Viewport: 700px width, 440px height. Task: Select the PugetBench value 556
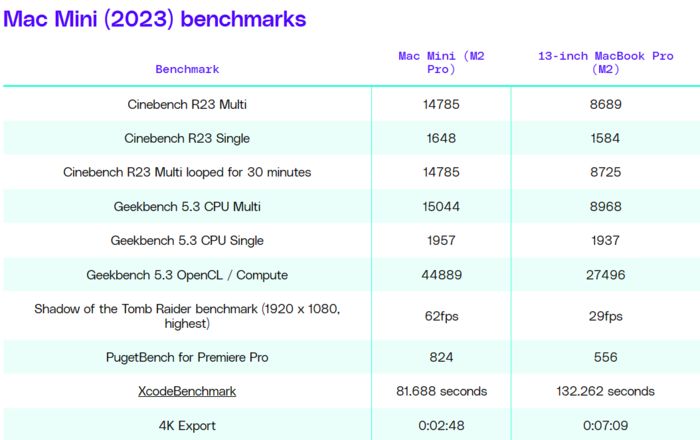(x=605, y=357)
